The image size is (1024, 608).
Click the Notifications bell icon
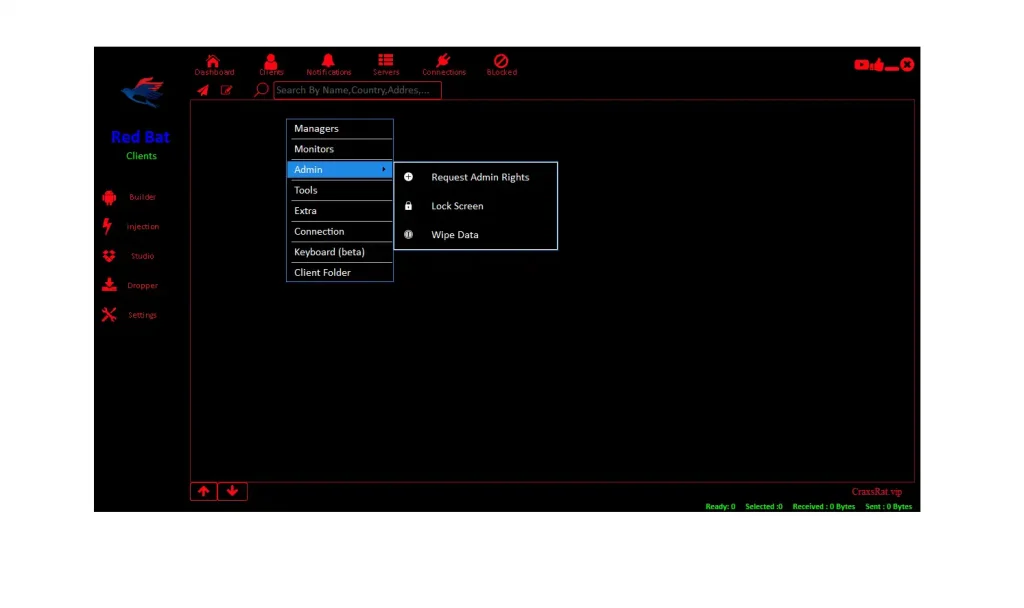pyautogui.click(x=328, y=63)
